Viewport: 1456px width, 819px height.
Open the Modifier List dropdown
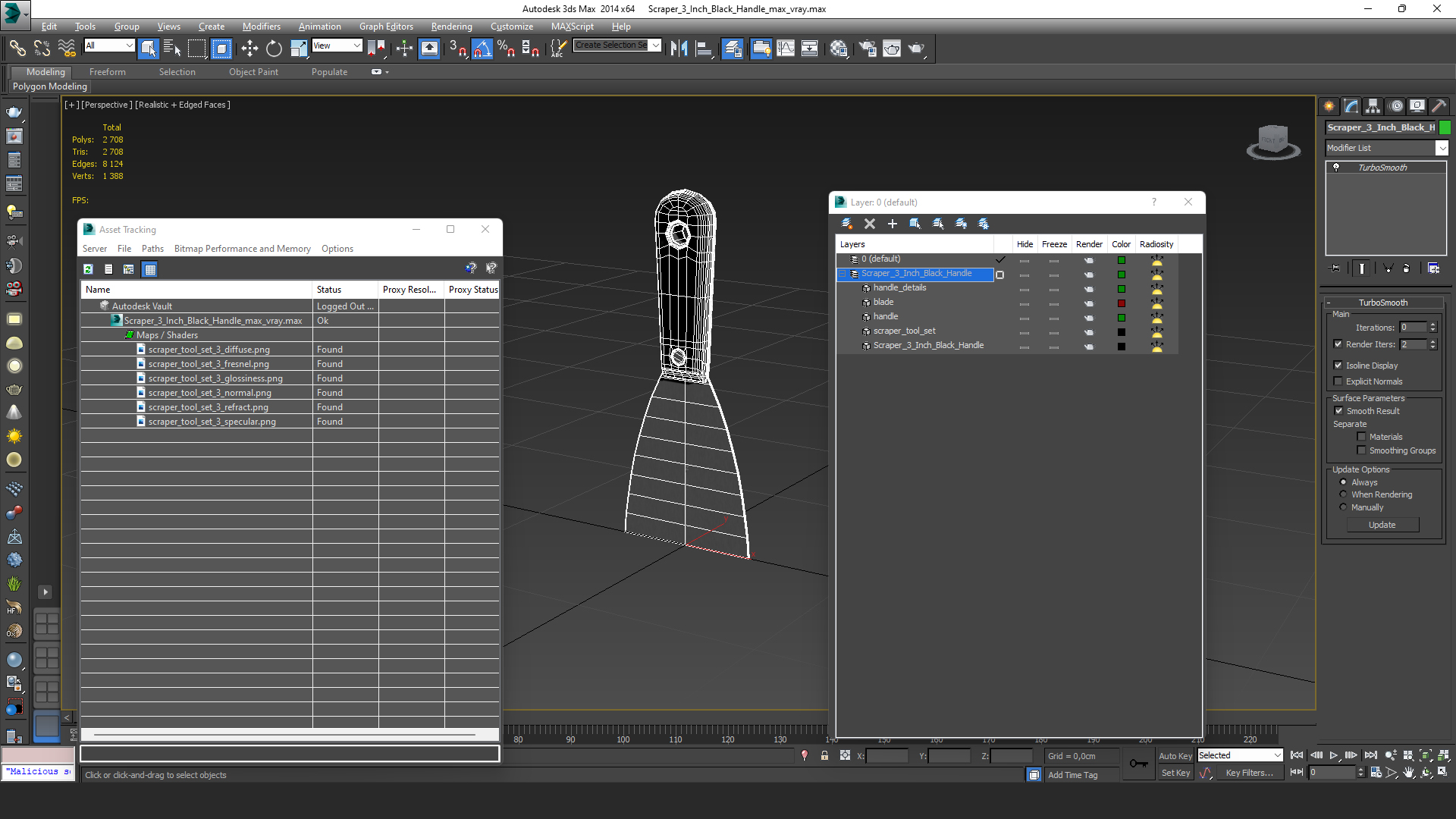1442,148
